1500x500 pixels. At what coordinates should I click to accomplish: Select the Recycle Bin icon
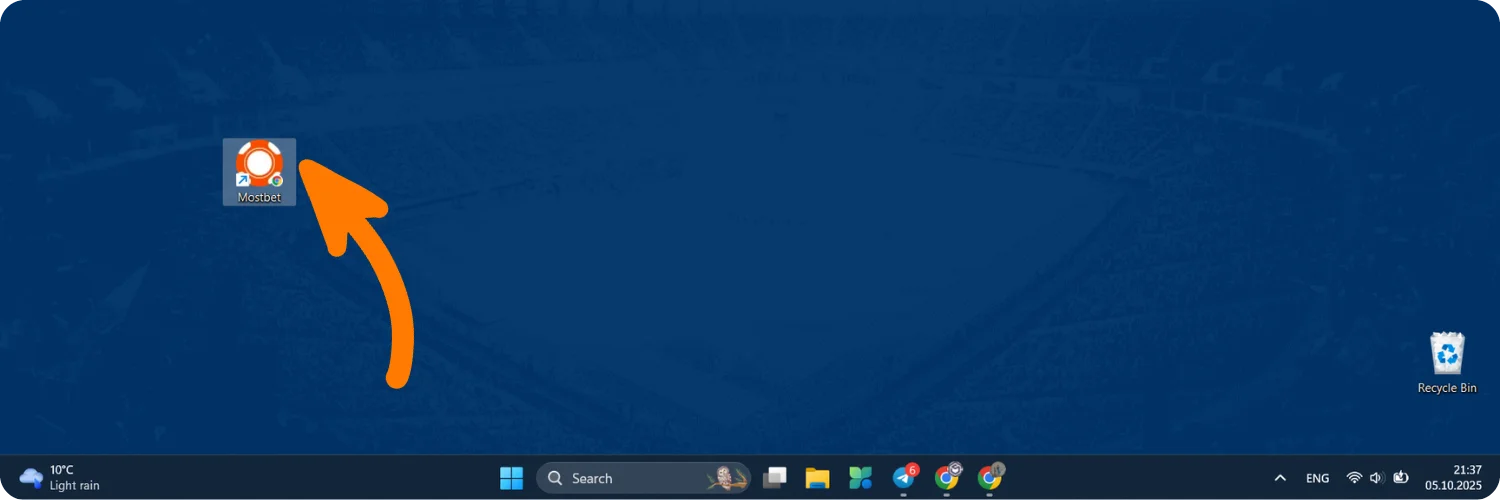click(1447, 363)
